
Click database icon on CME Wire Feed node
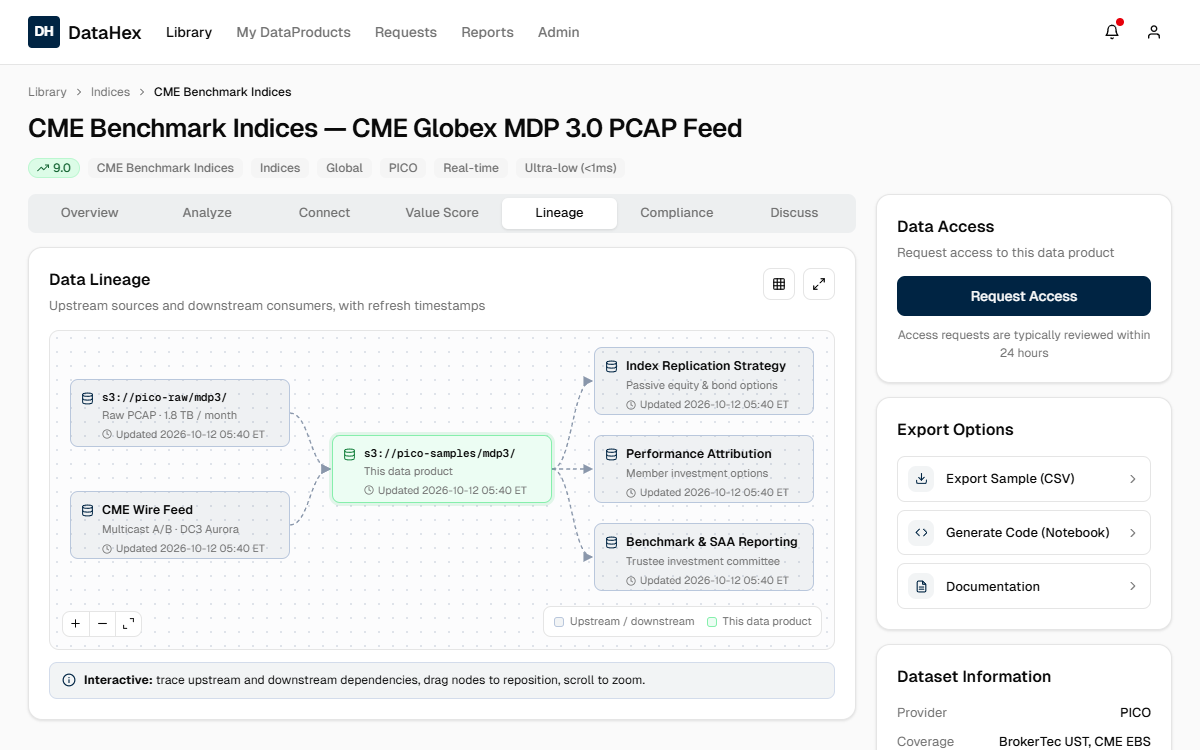coord(87,510)
